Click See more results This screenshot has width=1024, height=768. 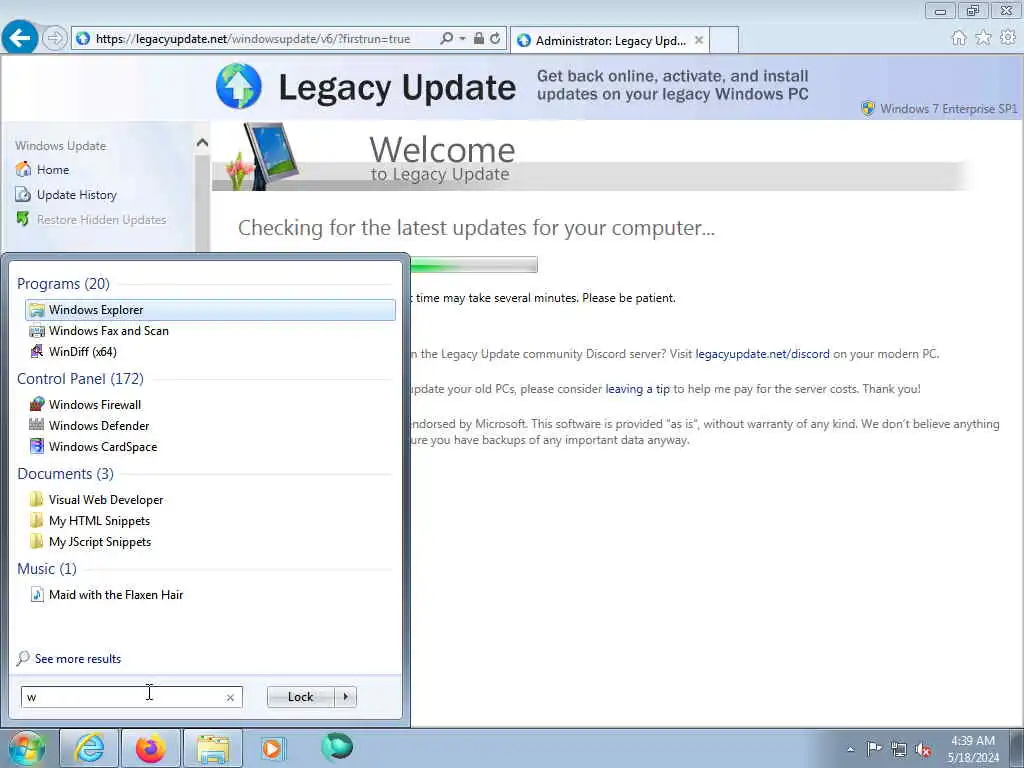[x=78, y=659]
